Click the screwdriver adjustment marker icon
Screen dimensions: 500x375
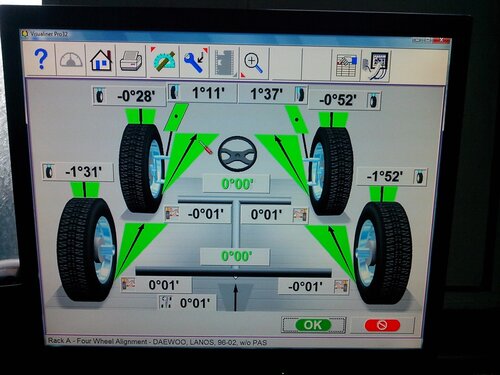pyautogui.click(x=206, y=147)
